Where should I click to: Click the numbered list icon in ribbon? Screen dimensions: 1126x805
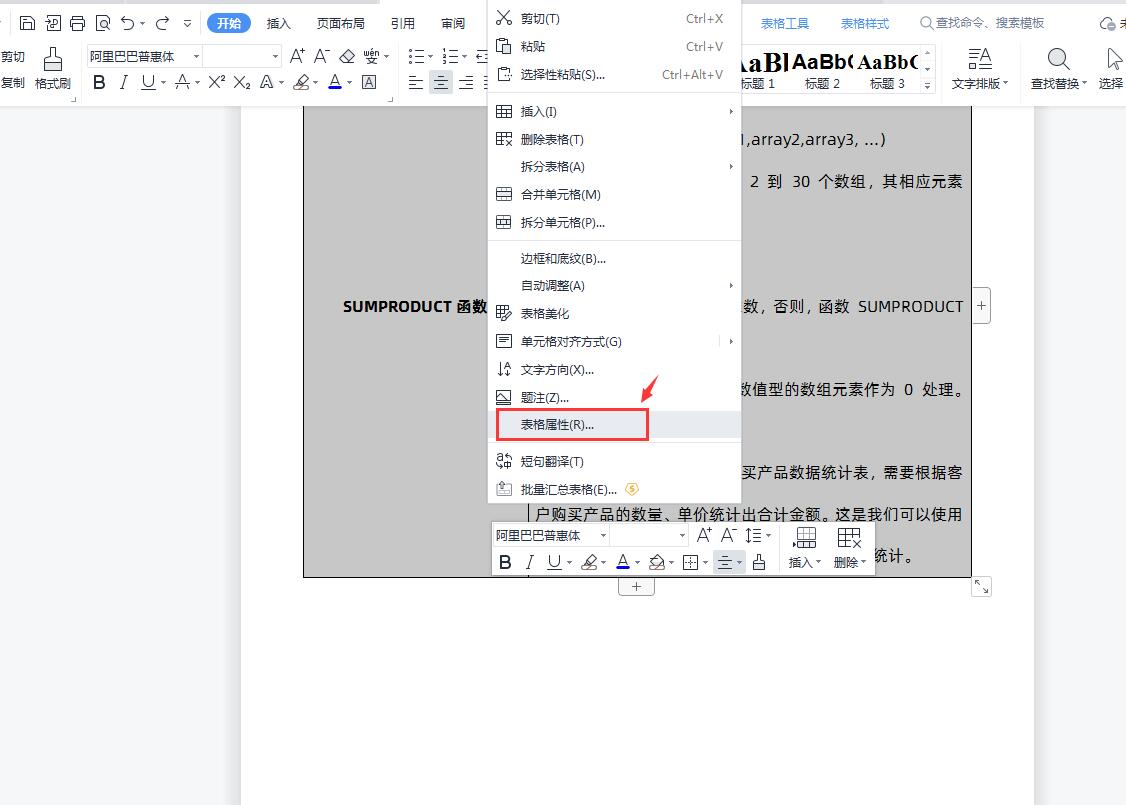[x=450, y=56]
